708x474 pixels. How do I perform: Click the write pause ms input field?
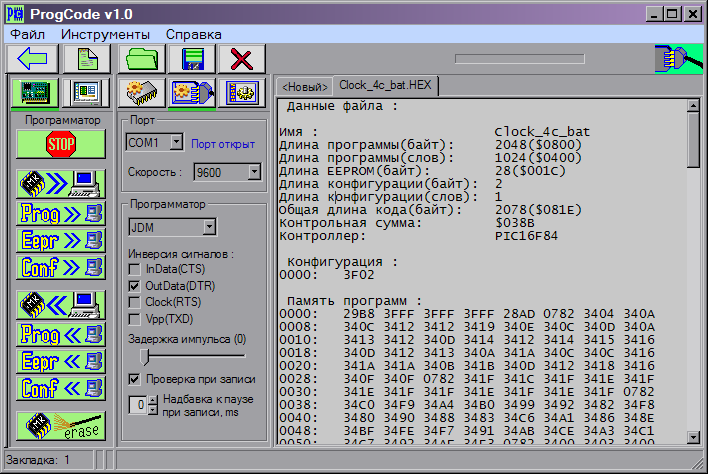(x=139, y=405)
